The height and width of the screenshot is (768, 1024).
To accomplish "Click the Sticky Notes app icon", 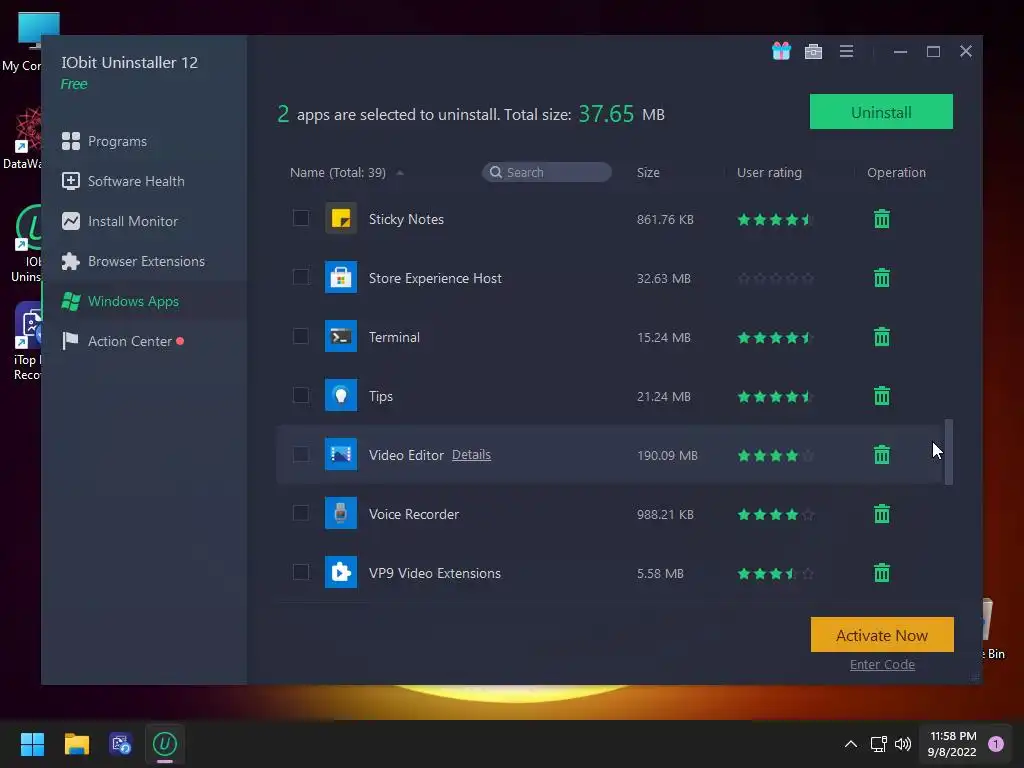I will tap(341, 218).
